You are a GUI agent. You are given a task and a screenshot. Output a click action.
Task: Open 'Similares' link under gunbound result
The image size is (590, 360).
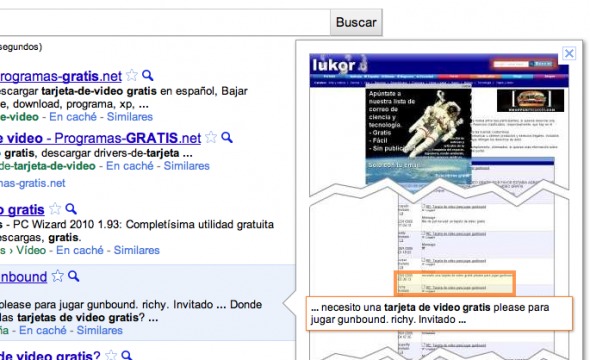[x=100, y=330]
